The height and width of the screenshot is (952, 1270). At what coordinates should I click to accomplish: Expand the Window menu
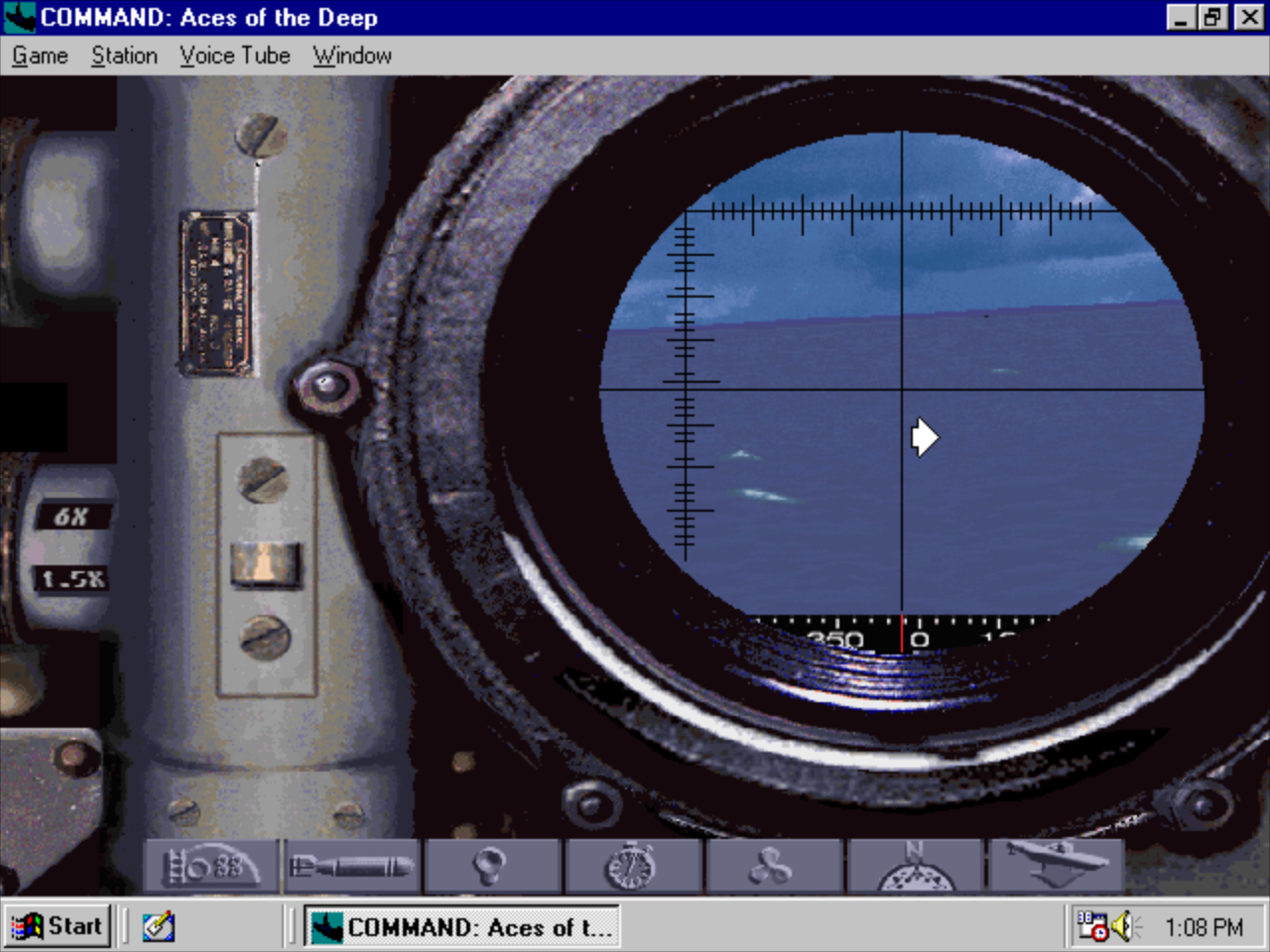point(352,56)
